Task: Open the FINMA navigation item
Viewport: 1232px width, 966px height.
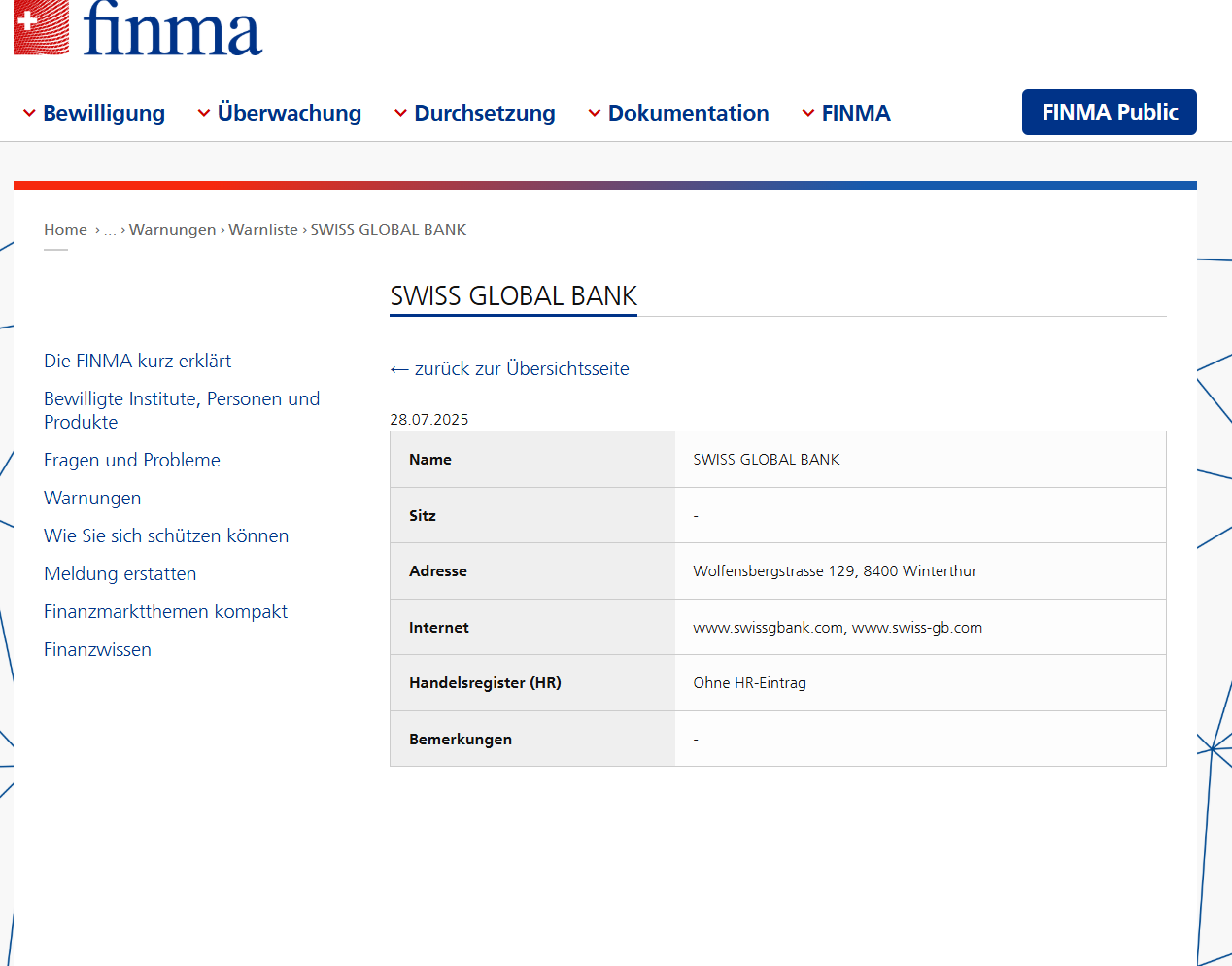Action: [x=856, y=114]
